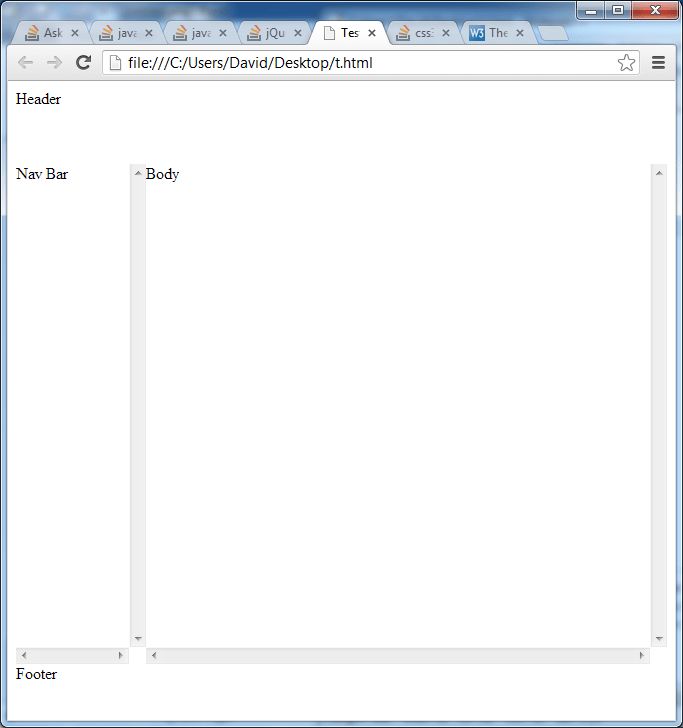Open the Chrome hamburger menu
The image size is (683, 728).
658,63
